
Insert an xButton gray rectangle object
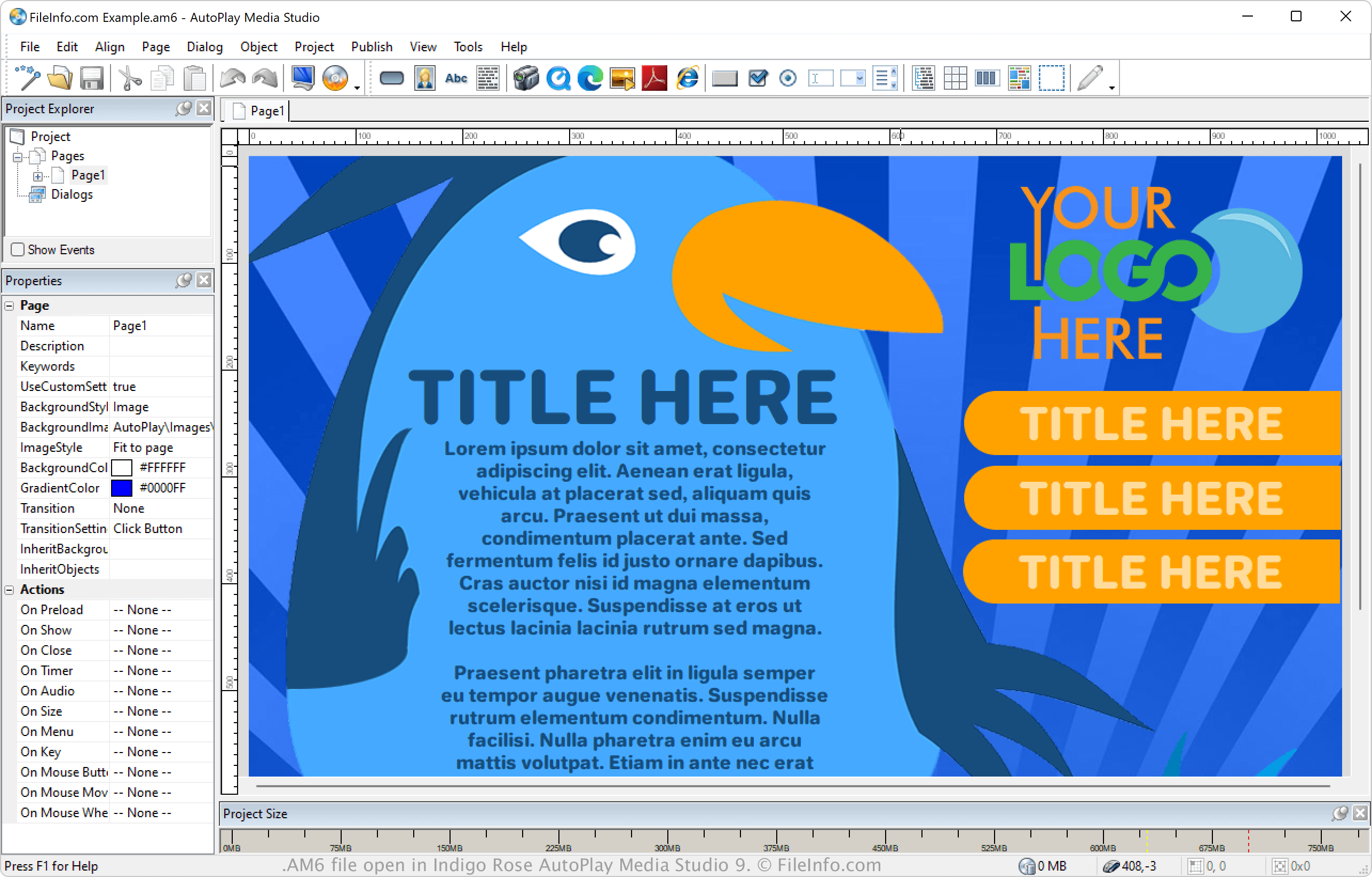coord(725,78)
